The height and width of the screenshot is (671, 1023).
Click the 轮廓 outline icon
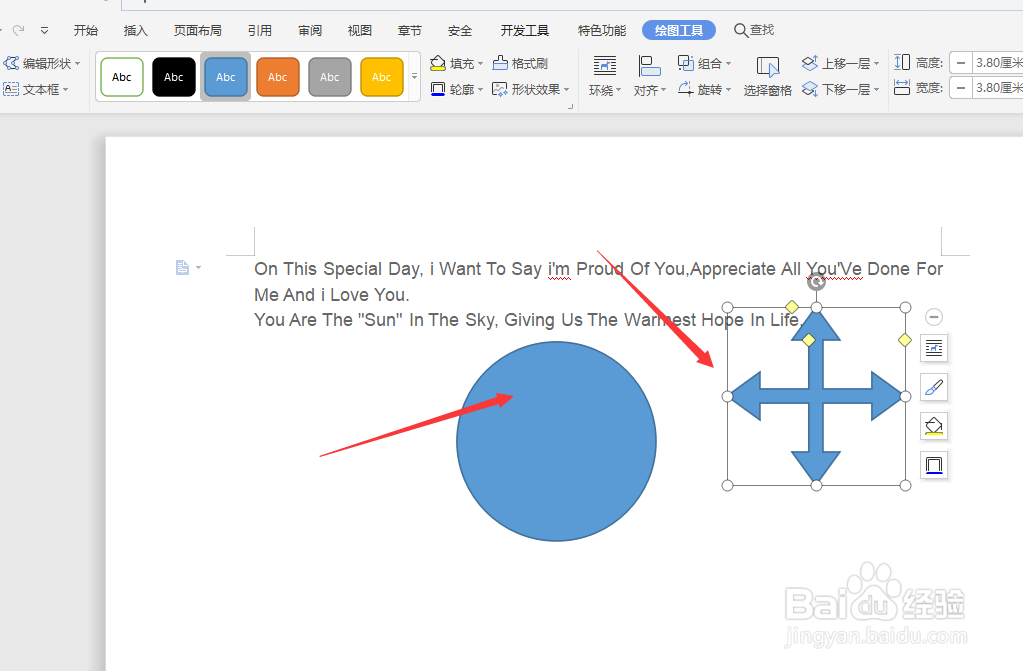(438, 89)
